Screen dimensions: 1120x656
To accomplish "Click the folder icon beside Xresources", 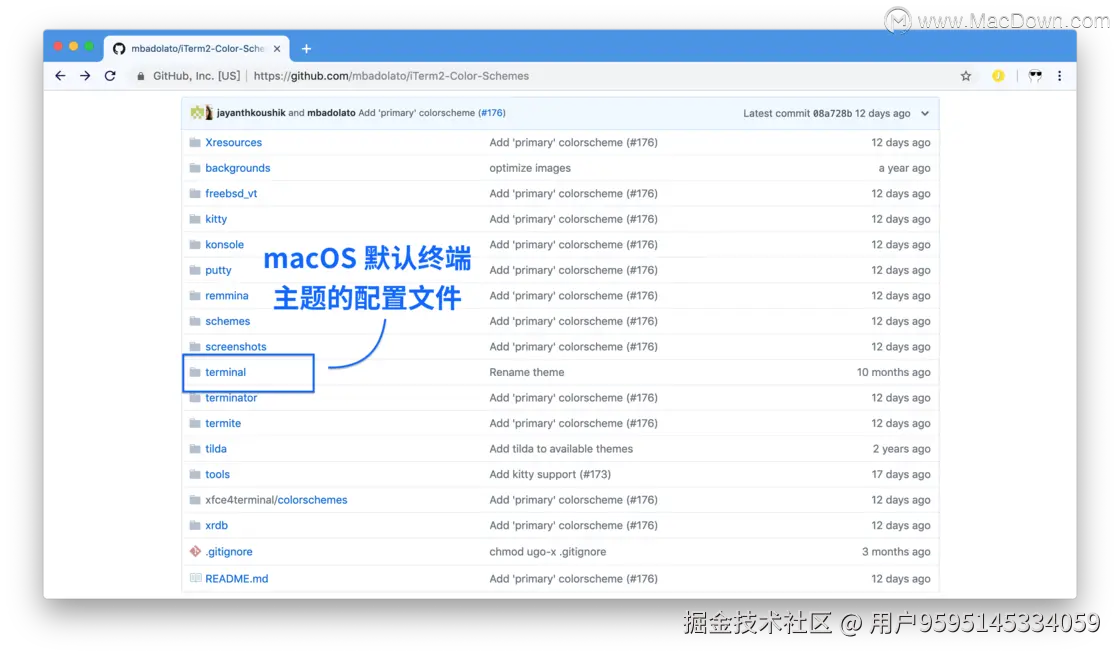I will (x=195, y=142).
